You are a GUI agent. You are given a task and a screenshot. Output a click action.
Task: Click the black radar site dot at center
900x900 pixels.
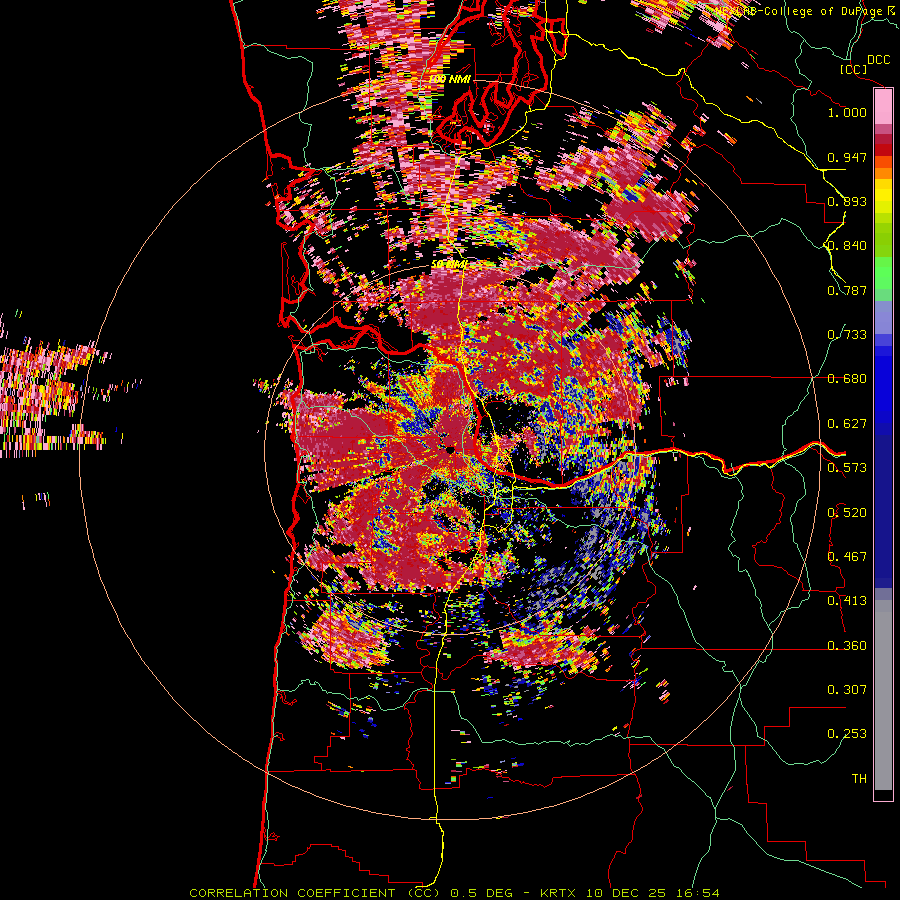pos(451,450)
